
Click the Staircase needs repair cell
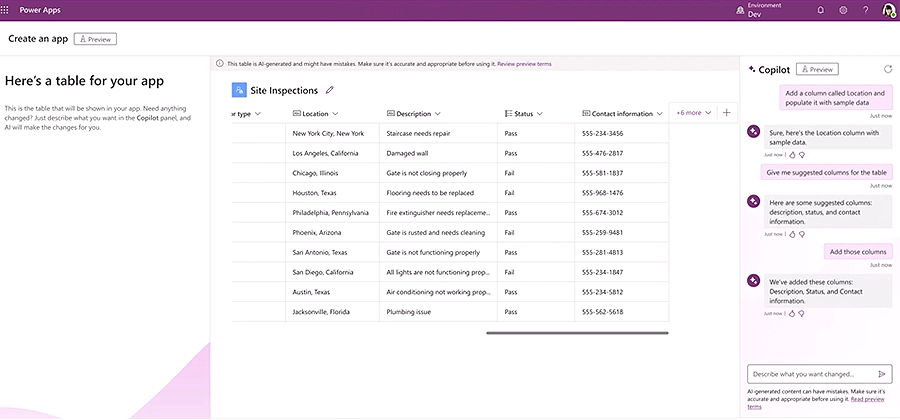point(439,133)
